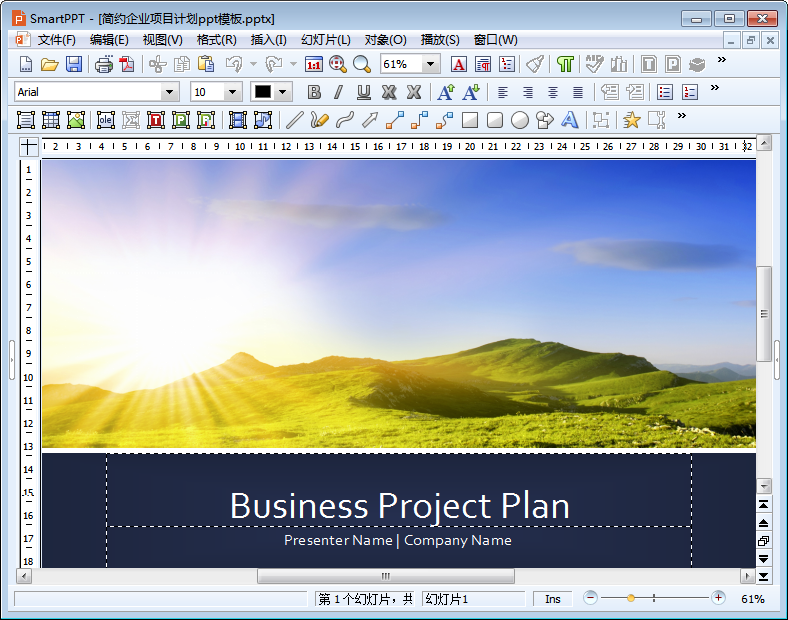Open the 幻灯片(L) menu
The height and width of the screenshot is (620, 788).
pyautogui.click(x=326, y=40)
